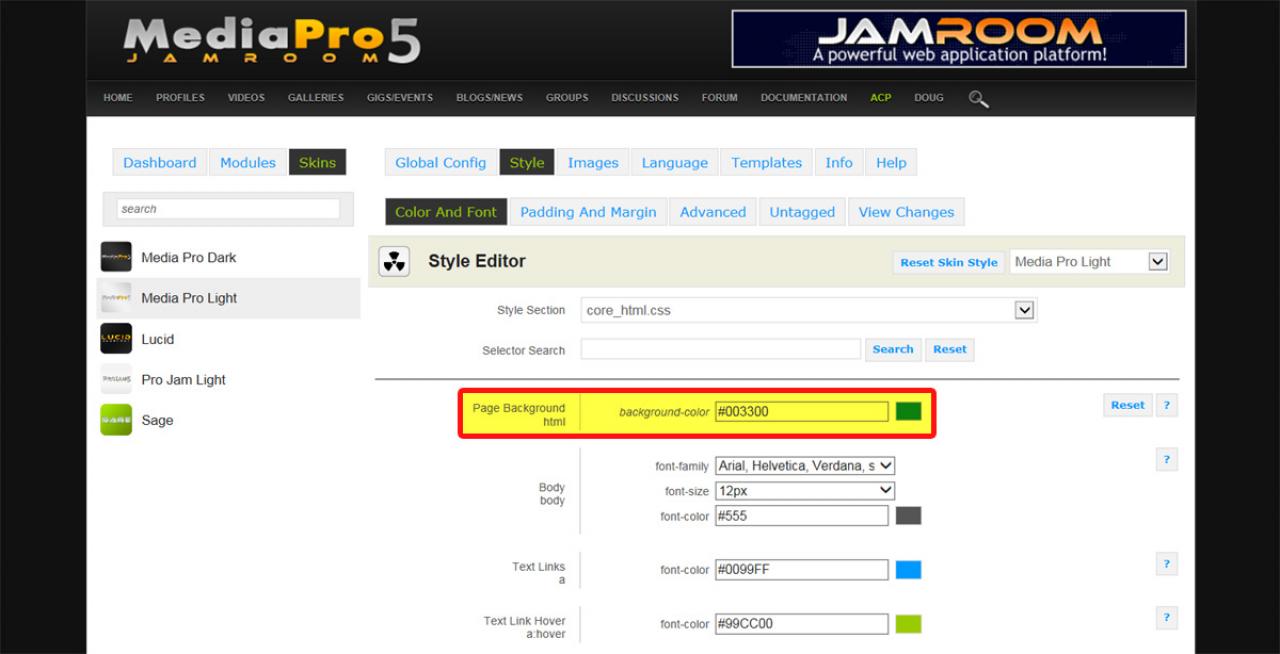Open FORUM in the navigation bar
This screenshot has height=654, width=1280.
720,98
